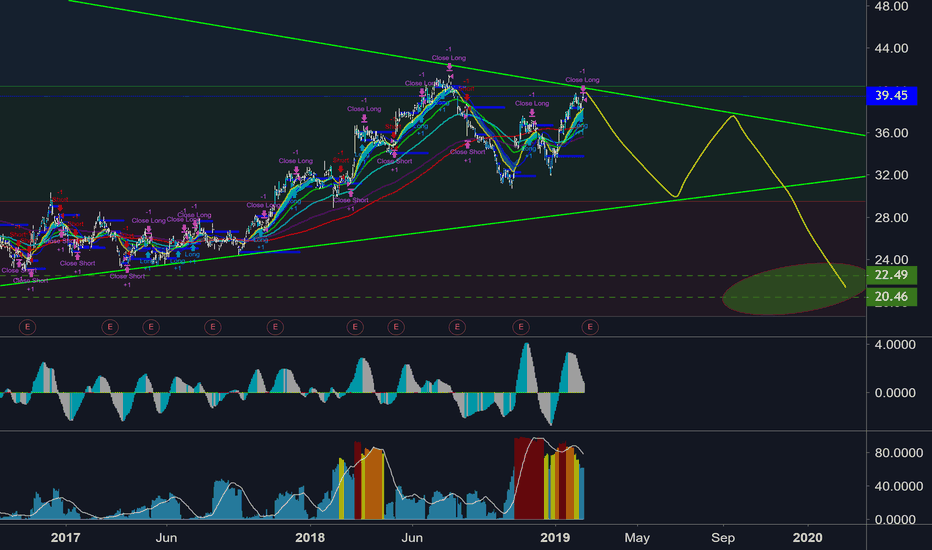
Task: Click the Jun label between 2018 and 2019
Action: click(x=412, y=538)
